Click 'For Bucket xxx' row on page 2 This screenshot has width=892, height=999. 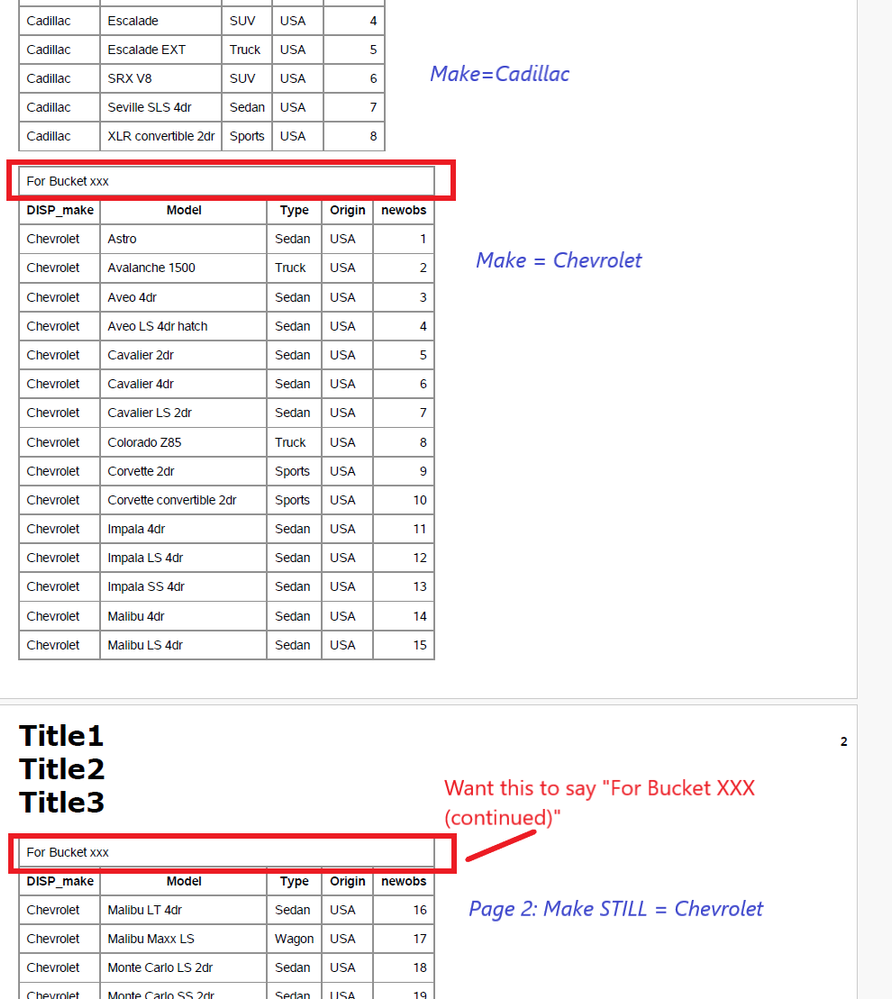[227, 852]
